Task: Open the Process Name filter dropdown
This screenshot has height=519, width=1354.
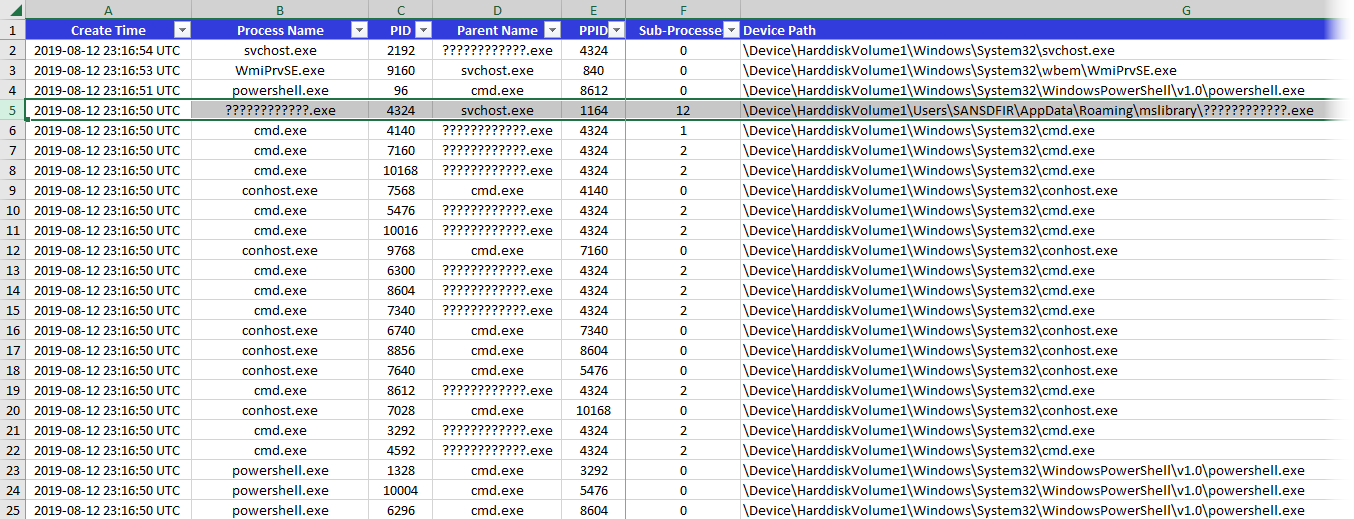Action: tap(359, 30)
